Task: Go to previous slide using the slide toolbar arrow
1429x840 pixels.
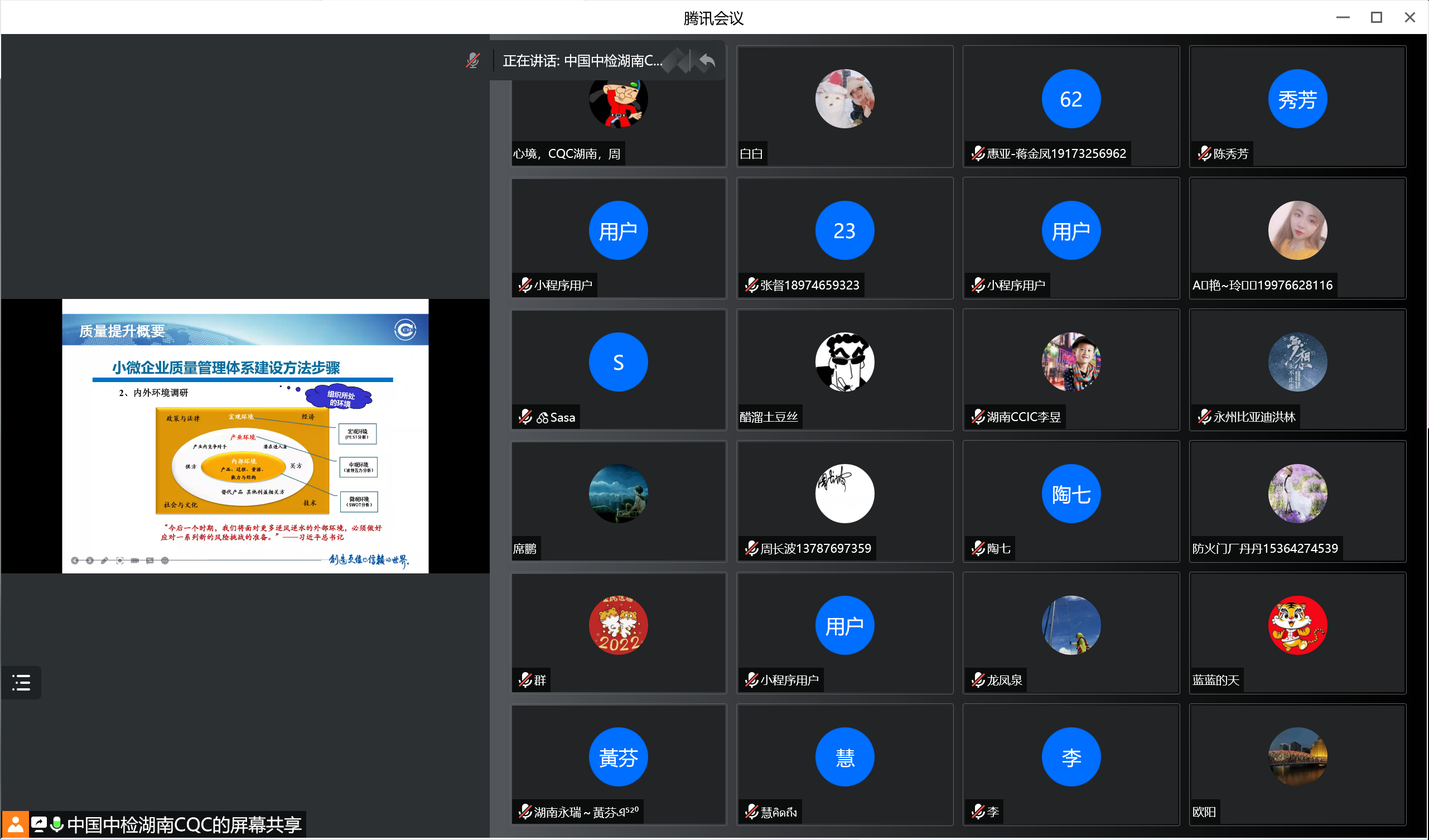Action: click(x=75, y=561)
